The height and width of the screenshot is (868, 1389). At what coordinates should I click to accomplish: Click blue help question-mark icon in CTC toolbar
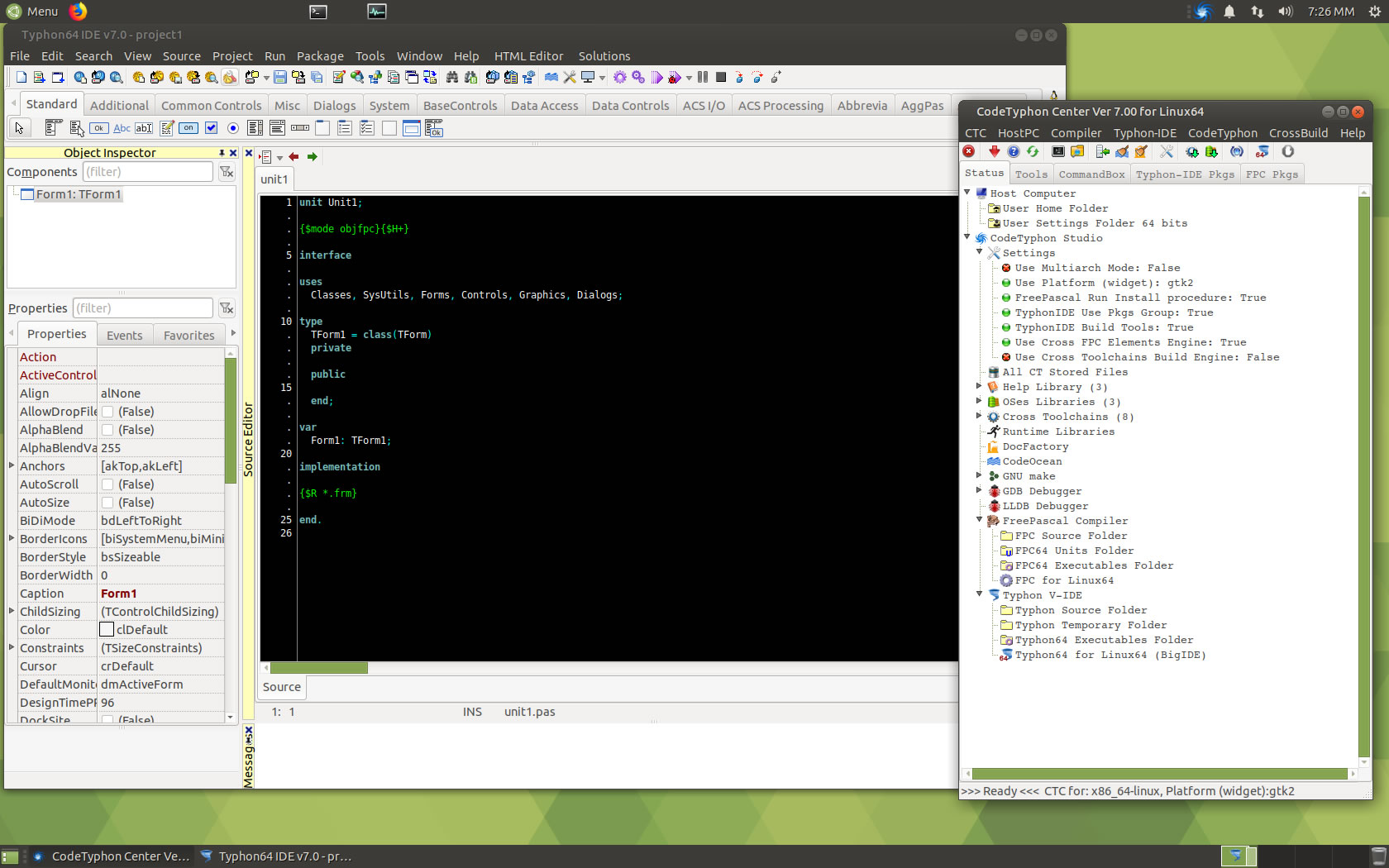coord(1013,151)
